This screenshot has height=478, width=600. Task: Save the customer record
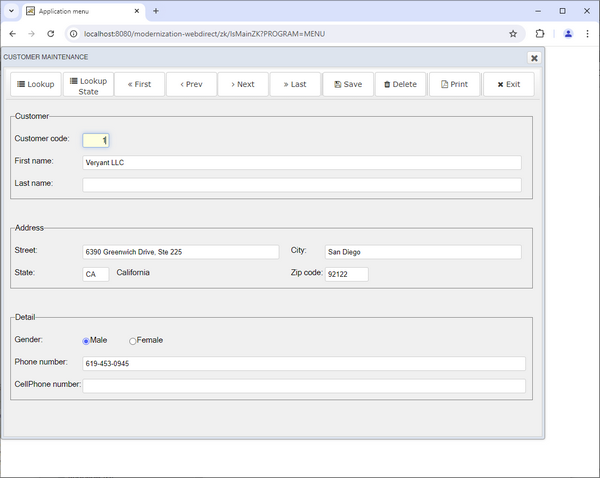click(x=348, y=84)
